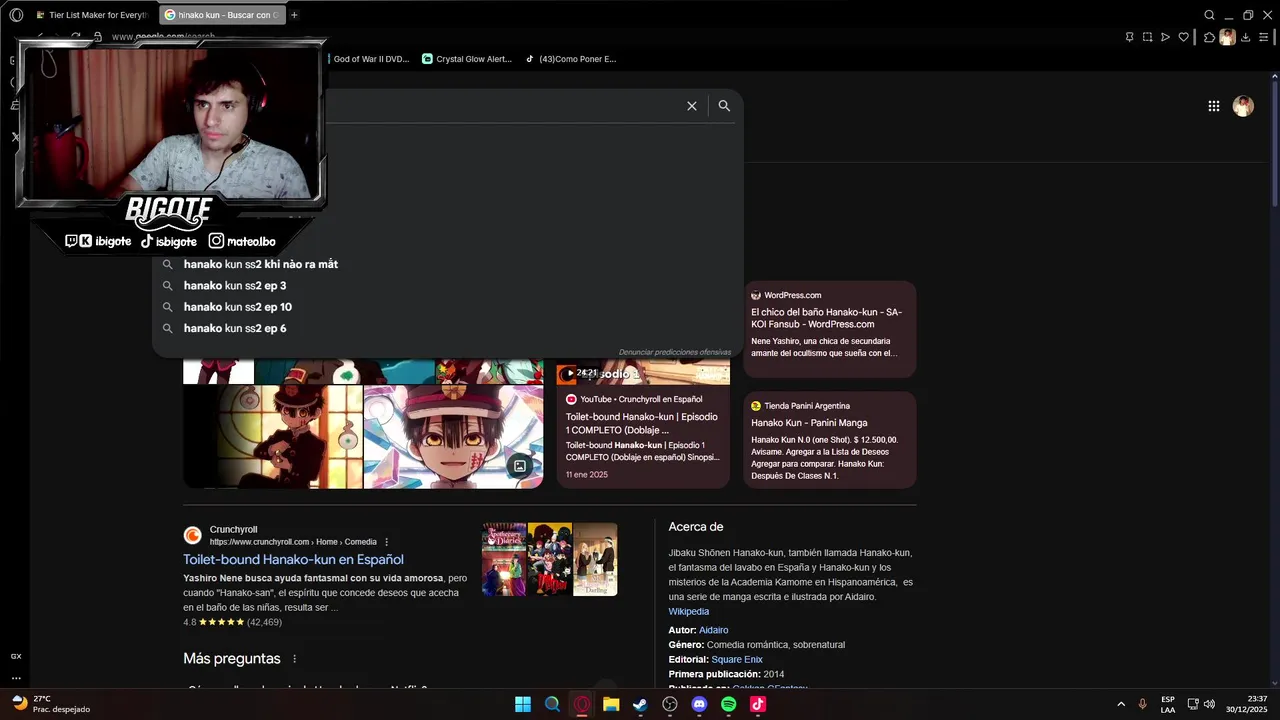
Task: Open the Opera extensions cube icon
Action: tap(1209, 37)
